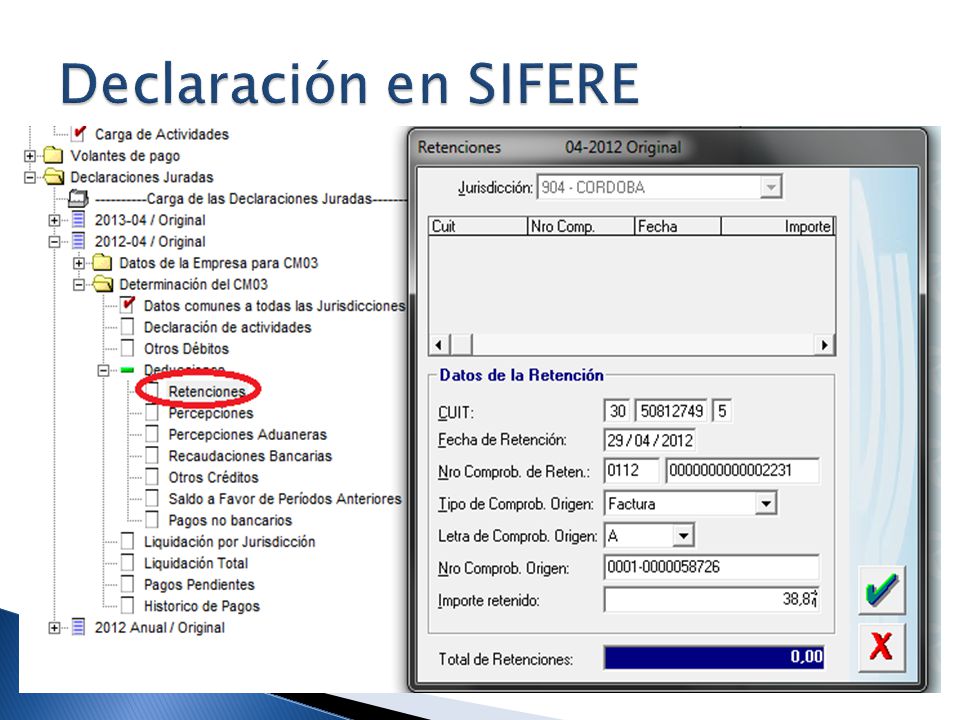Expand the 2013-04 / Original node
Screen dimensions: 960x720
(54, 220)
